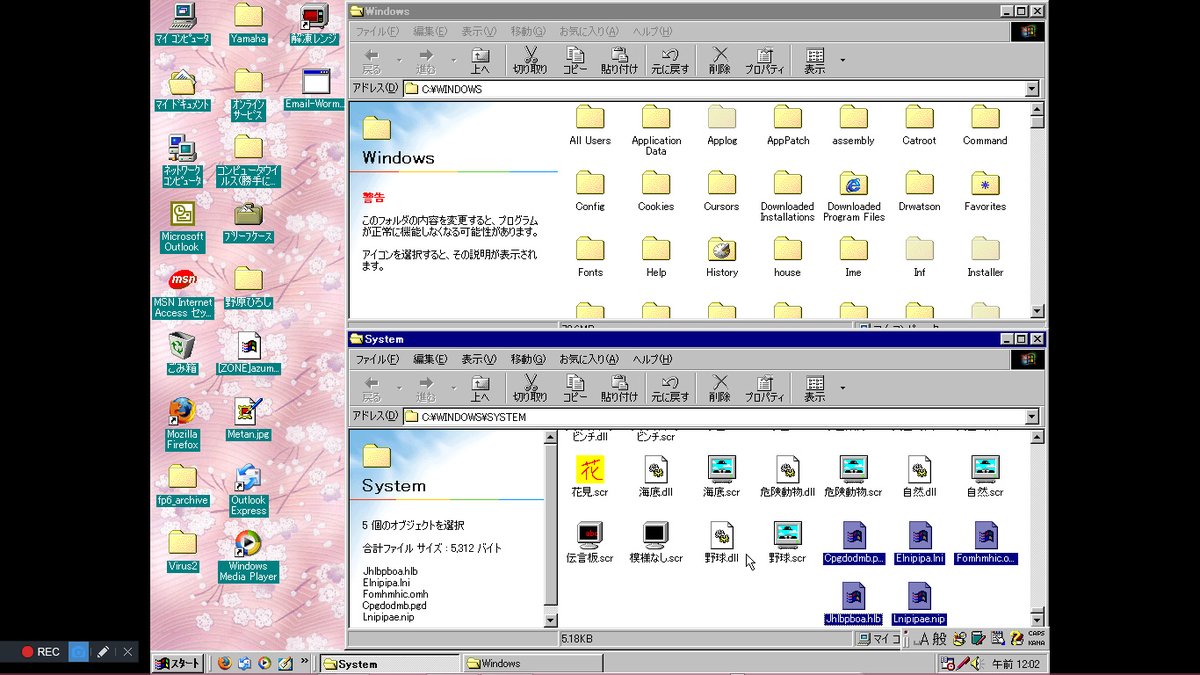Launch Firefox from the quick launch bar
The image size is (1200, 675).
click(x=223, y=663)
